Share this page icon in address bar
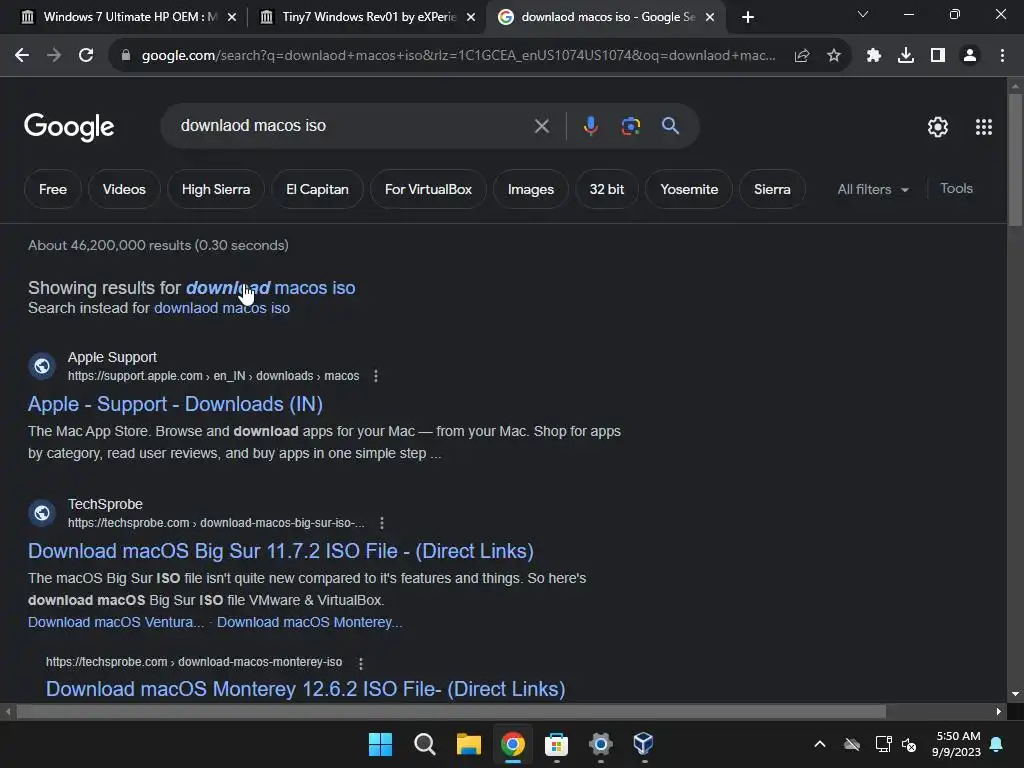Image resolution: width=1024 pixels, height=768 pixels. tap(802, 56)
